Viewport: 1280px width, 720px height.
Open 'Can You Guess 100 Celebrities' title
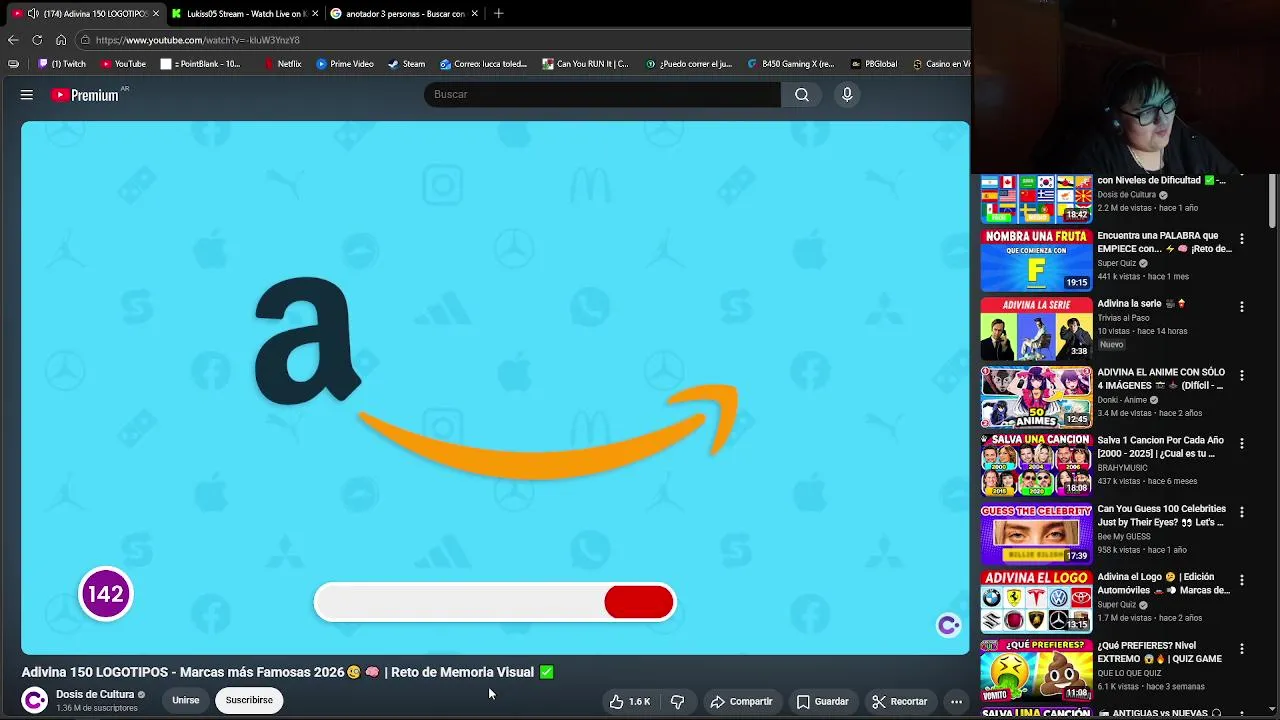[x=1161, y=515]
